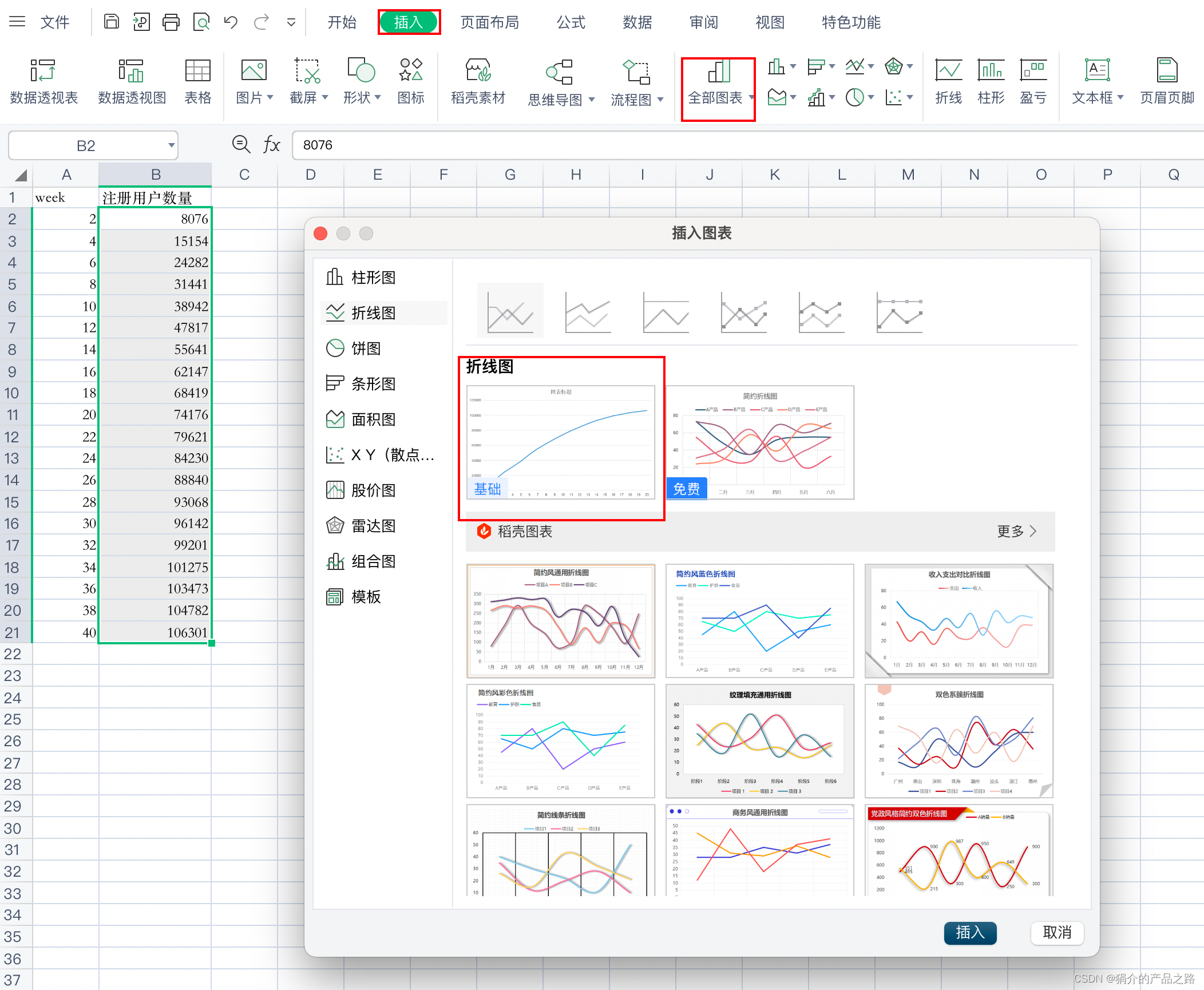Select Pie Chart (饼图) category
The image size is (1204, 990).
[x=365, y=349]
